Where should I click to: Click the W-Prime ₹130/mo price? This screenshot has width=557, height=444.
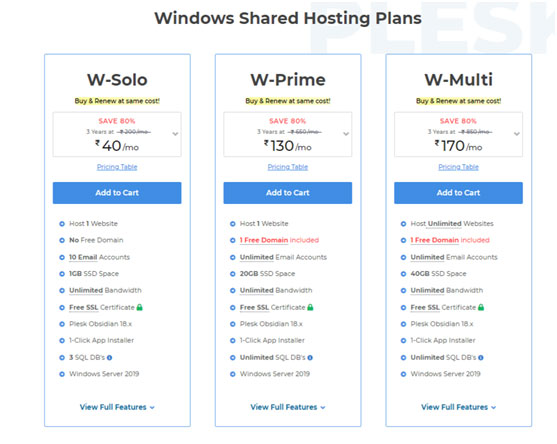pos(288,146)
